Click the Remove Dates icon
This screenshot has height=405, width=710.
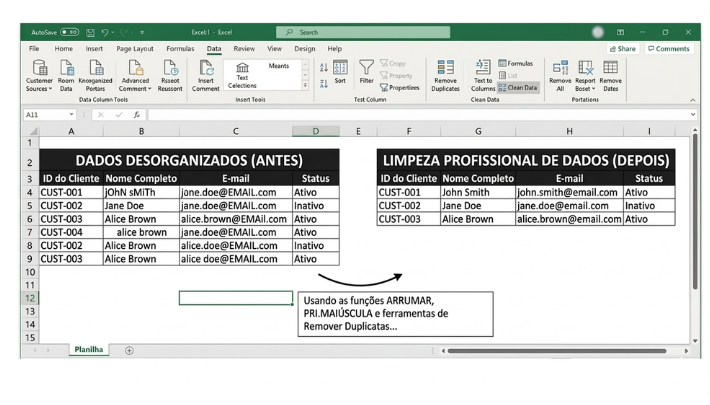(610, 68)
